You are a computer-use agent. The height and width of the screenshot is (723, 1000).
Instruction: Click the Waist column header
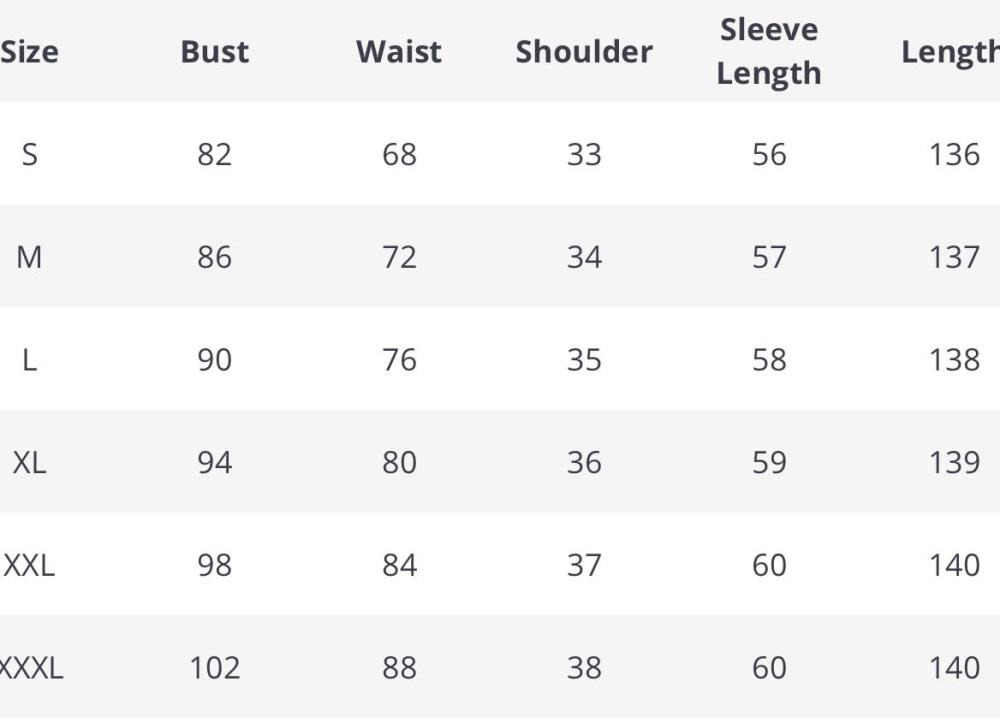399,52
